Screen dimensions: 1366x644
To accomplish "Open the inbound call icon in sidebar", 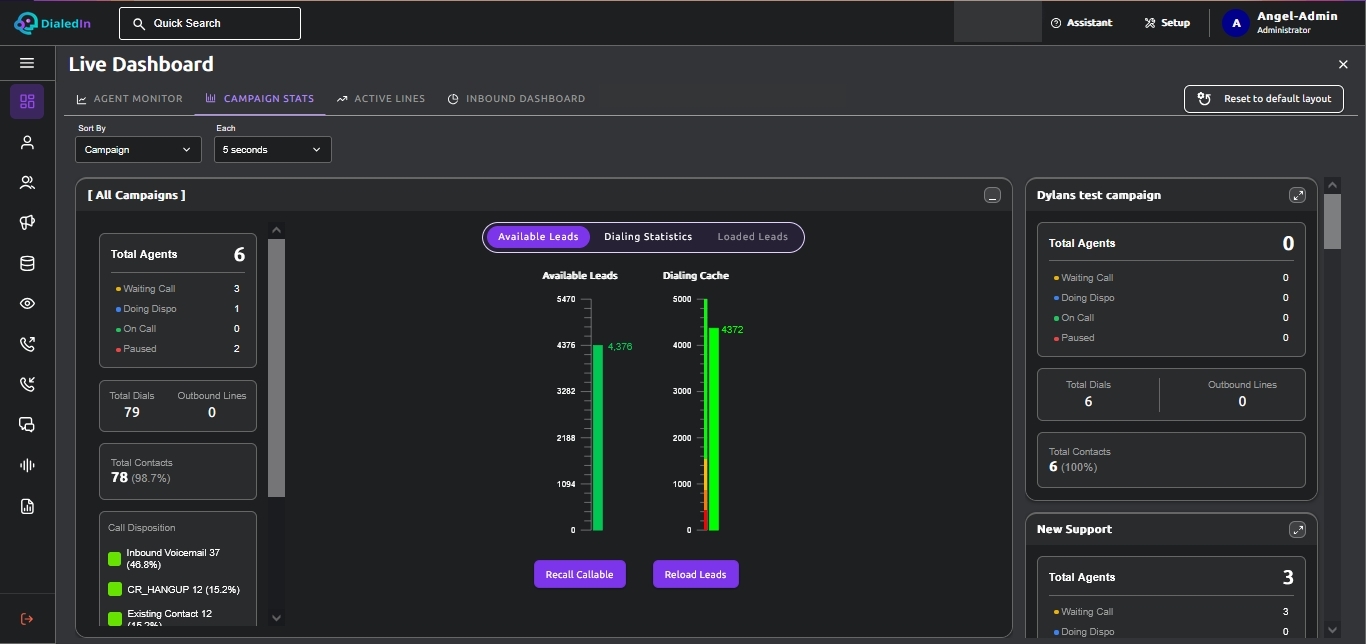I will coord(27,384).
